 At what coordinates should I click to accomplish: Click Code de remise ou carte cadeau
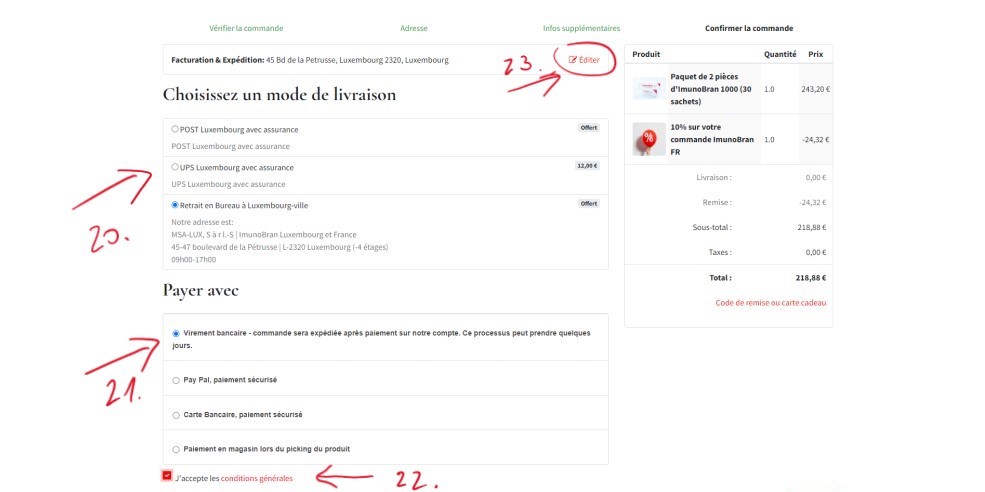pos(771,302)
